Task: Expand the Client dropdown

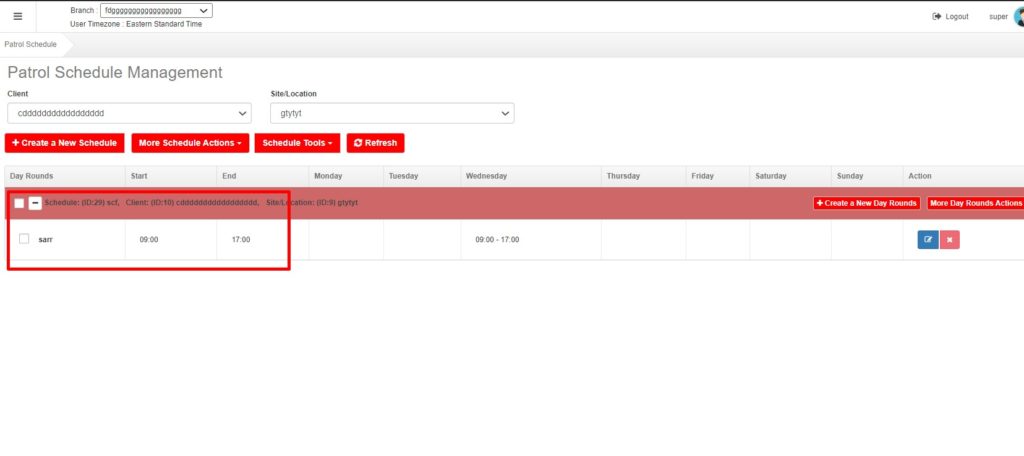Action: click(129, 113)
